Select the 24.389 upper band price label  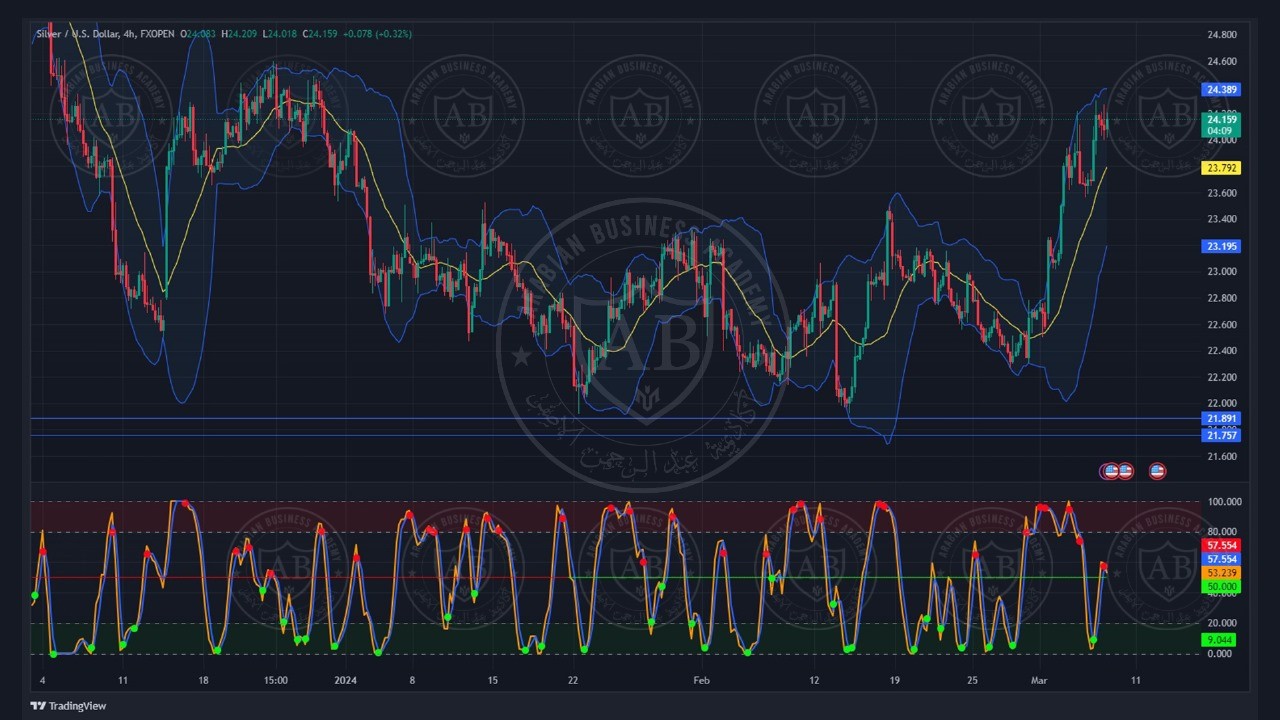point(1222,90)
